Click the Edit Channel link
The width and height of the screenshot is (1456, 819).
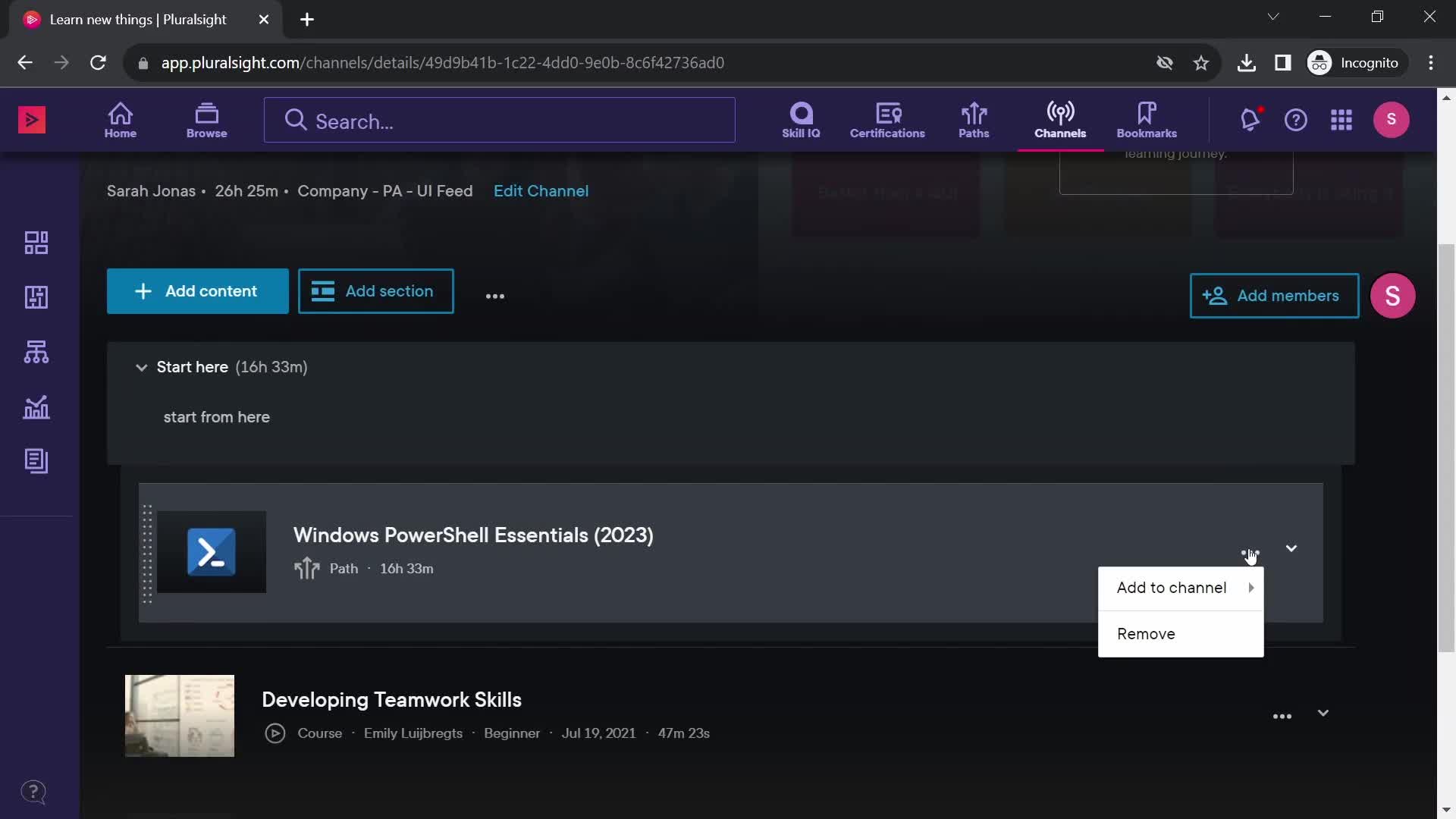[x=541, y=190]
